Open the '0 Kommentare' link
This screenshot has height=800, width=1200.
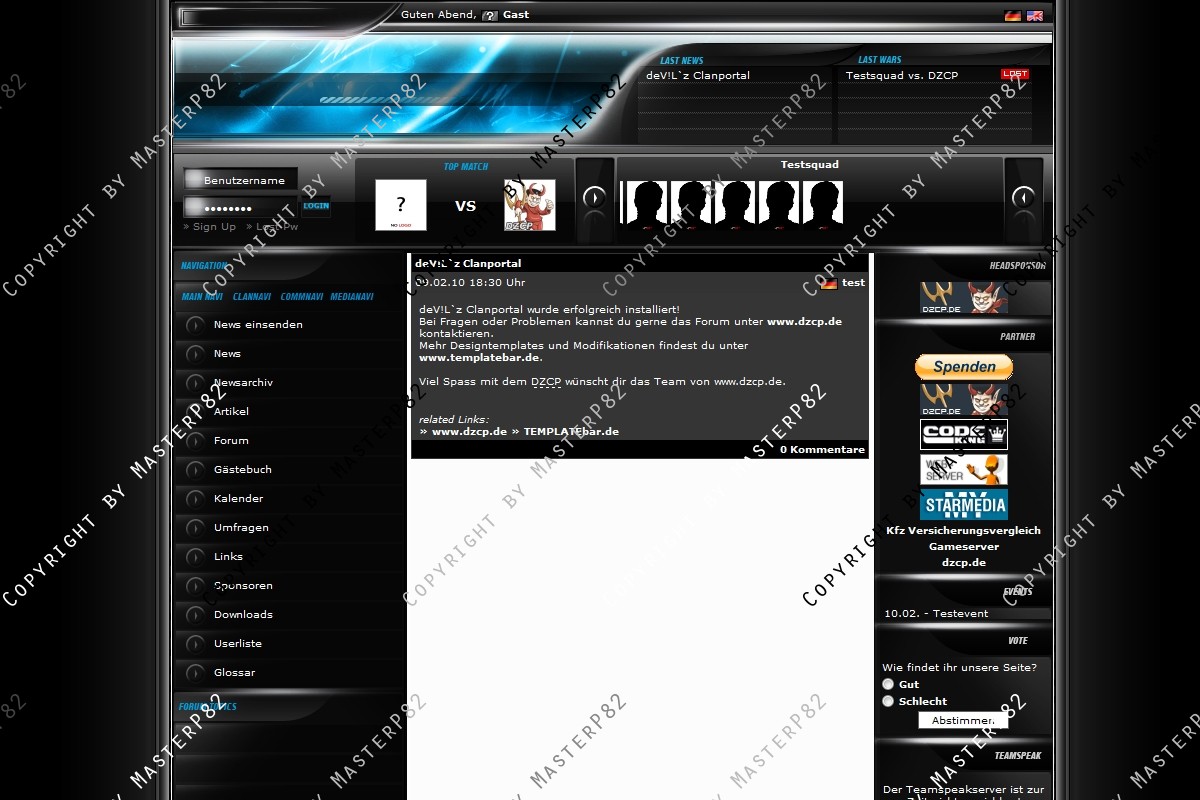pos(822,450)
